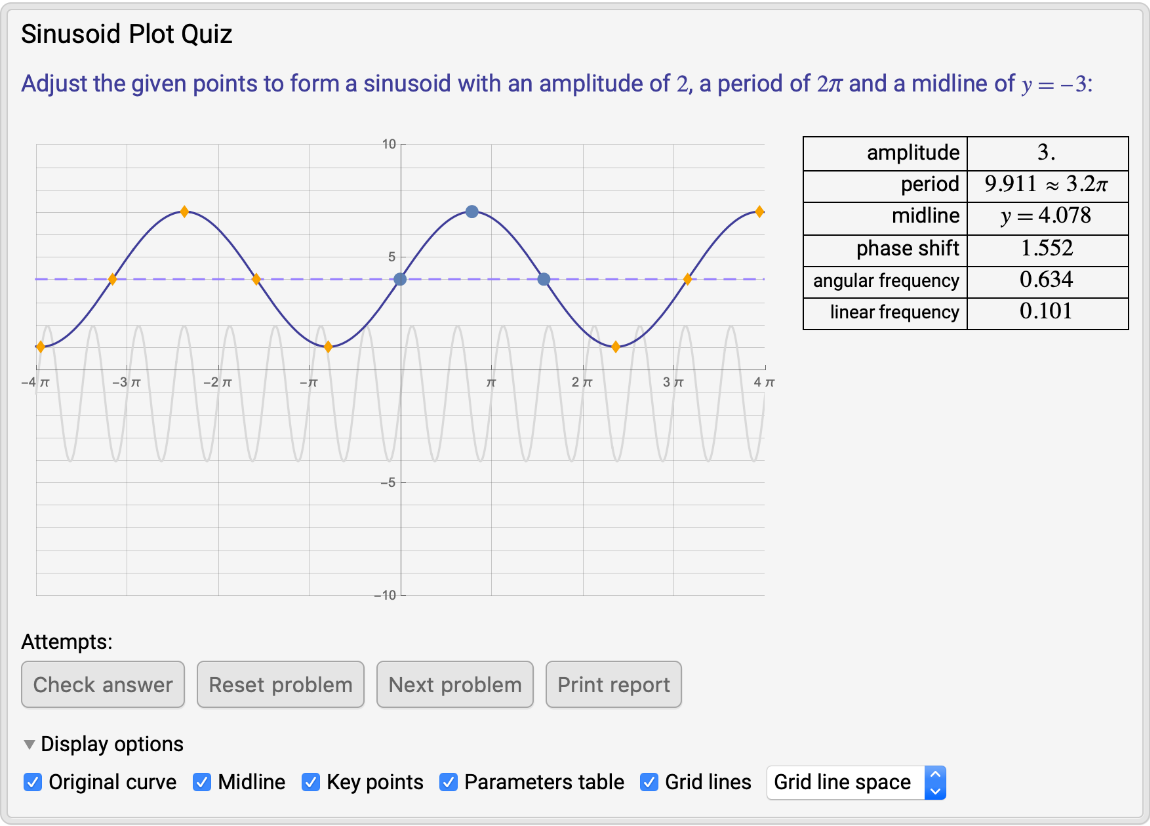Click the orange diamond minimum near −π
The height and width of the screenshot is (826, 1150).
tap(328, 347)
